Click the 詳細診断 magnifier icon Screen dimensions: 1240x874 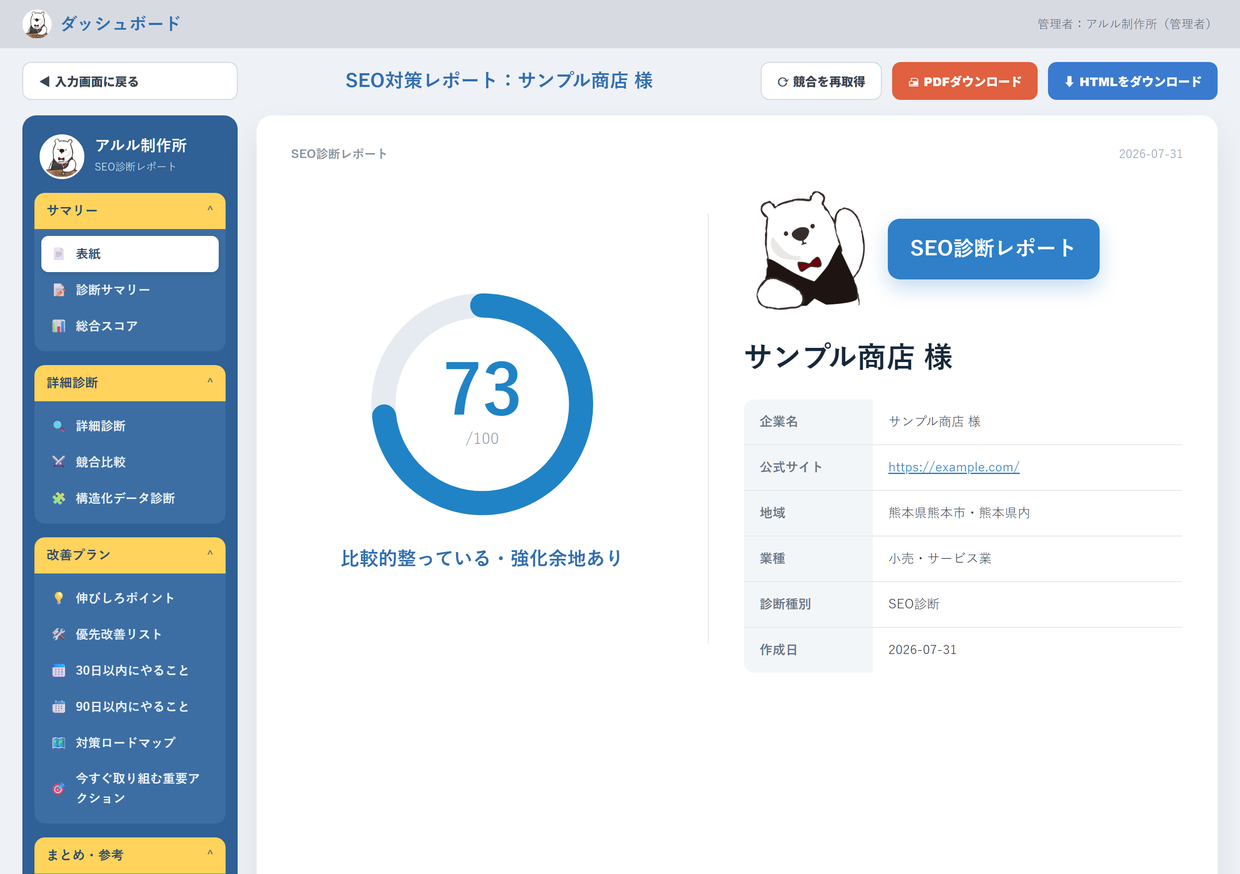click(59, 426)
